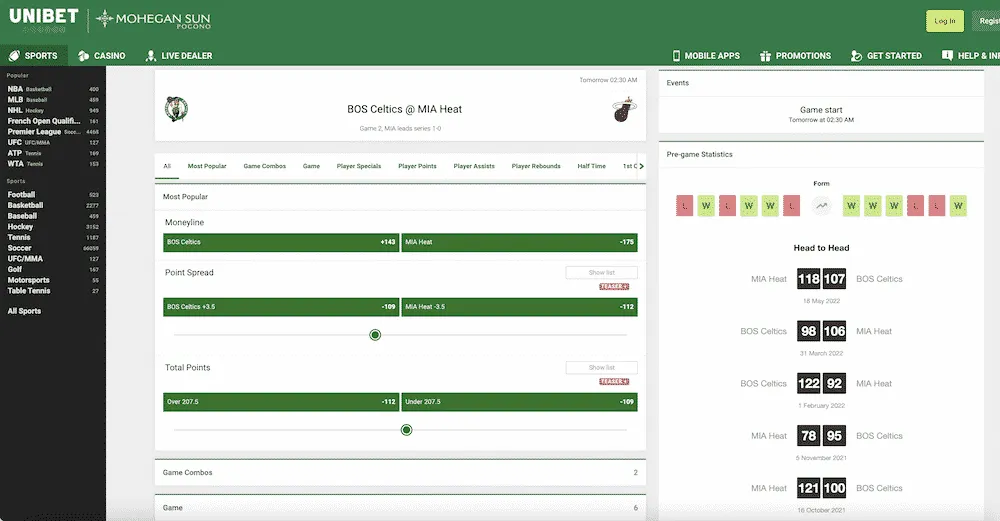1000x521 pixels.
Task: Open Table Tennis in Sports list
Action: click(53, 291)
